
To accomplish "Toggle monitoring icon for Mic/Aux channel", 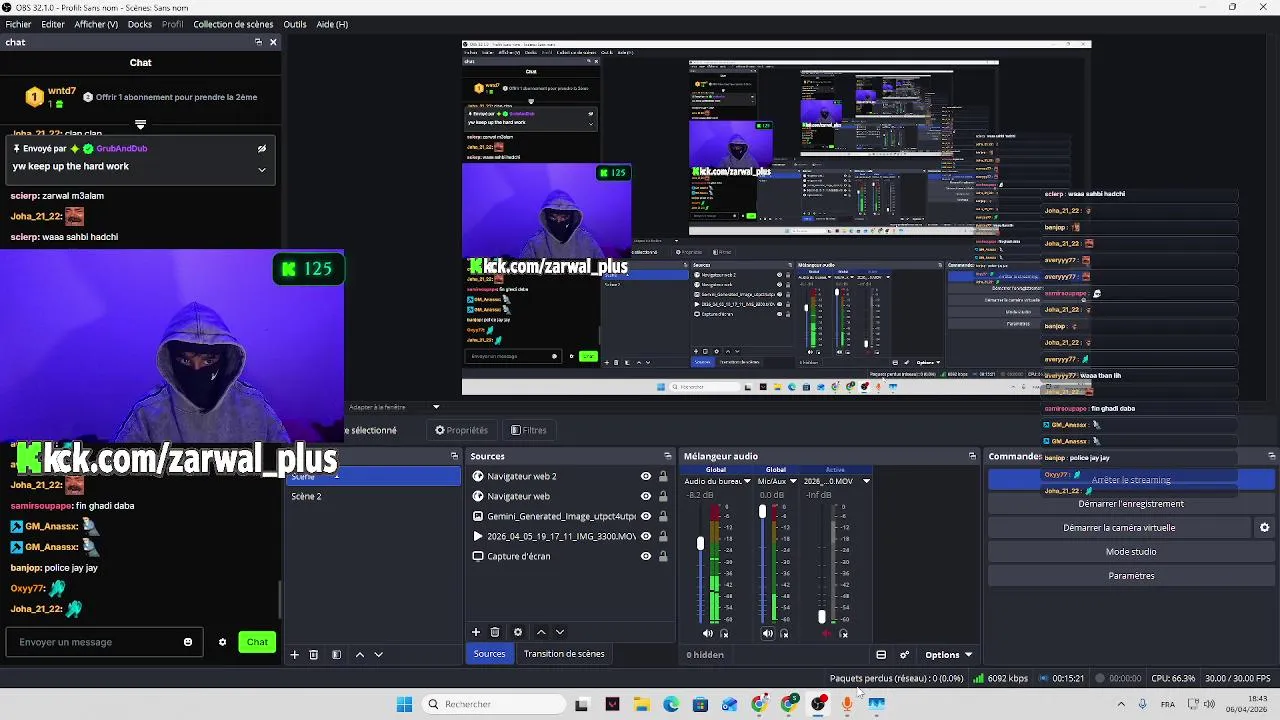I will (x=784, y=633).
